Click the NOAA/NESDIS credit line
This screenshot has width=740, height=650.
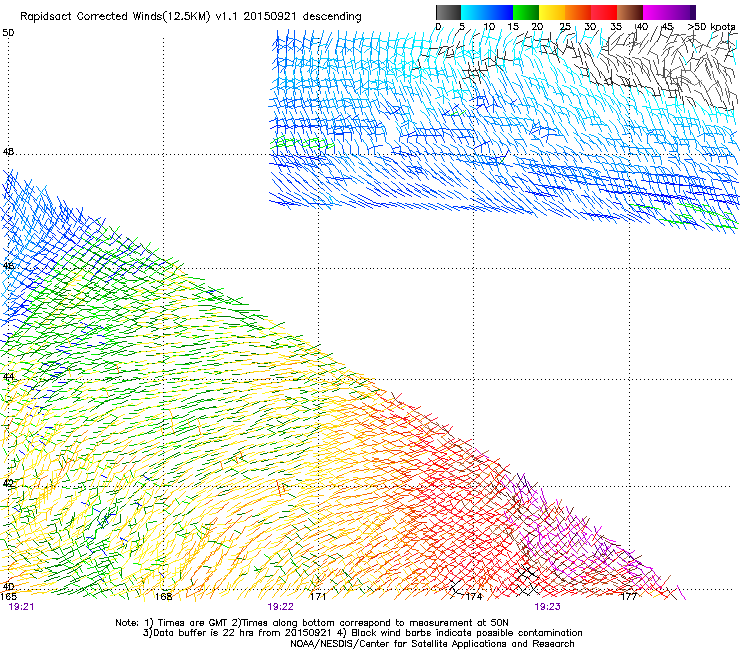point(432,644)
